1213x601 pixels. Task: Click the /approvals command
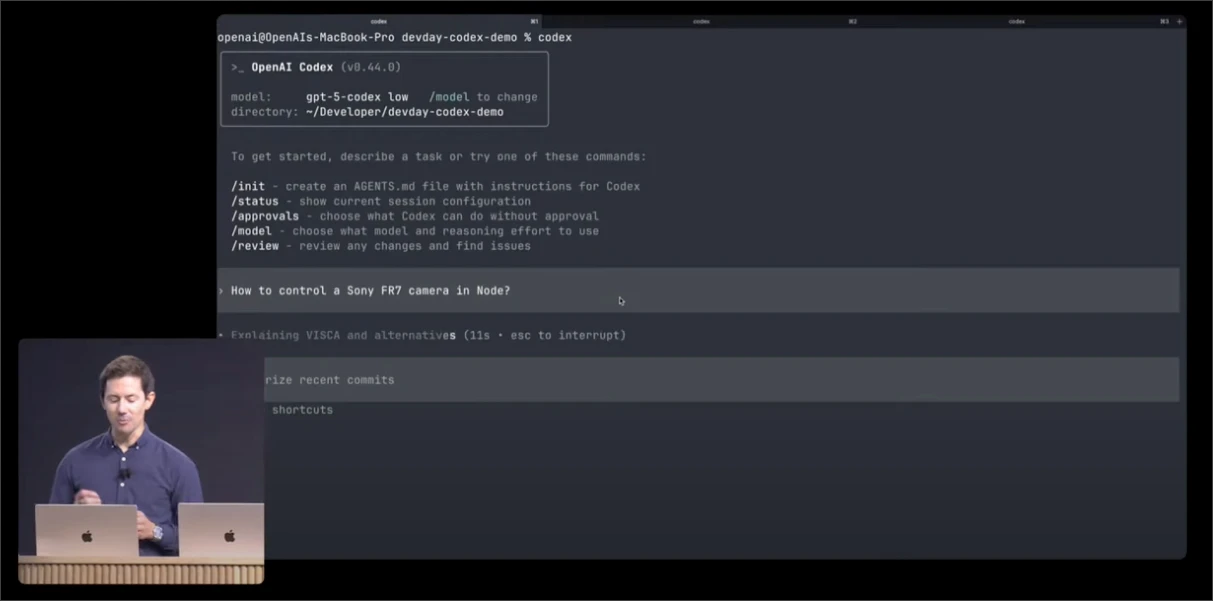pos(265,216)
